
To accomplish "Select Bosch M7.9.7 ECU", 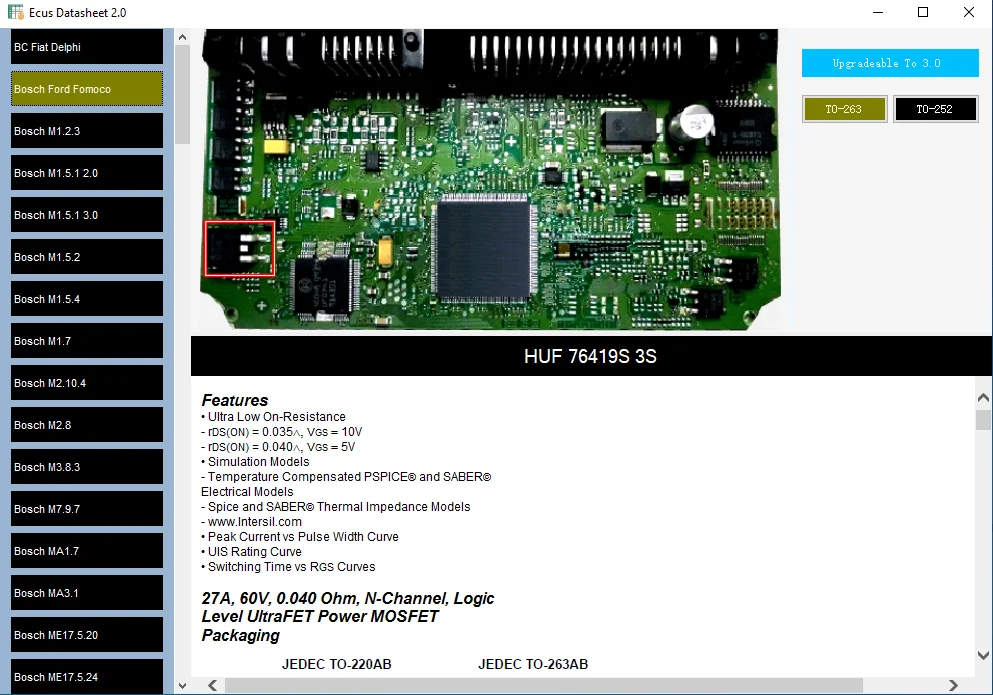I will click(x=87, y=509).
